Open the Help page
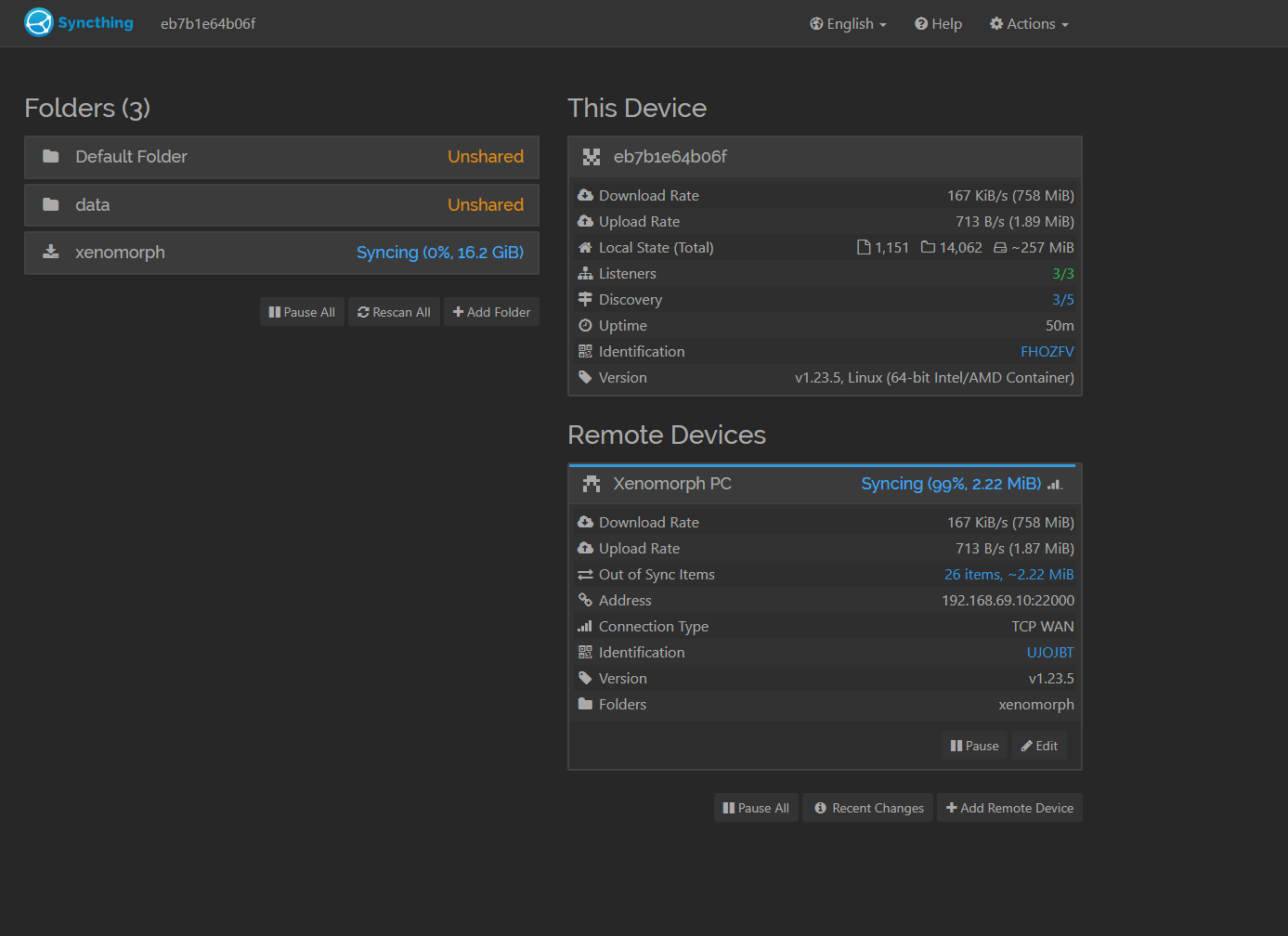 tap(938, 24)
